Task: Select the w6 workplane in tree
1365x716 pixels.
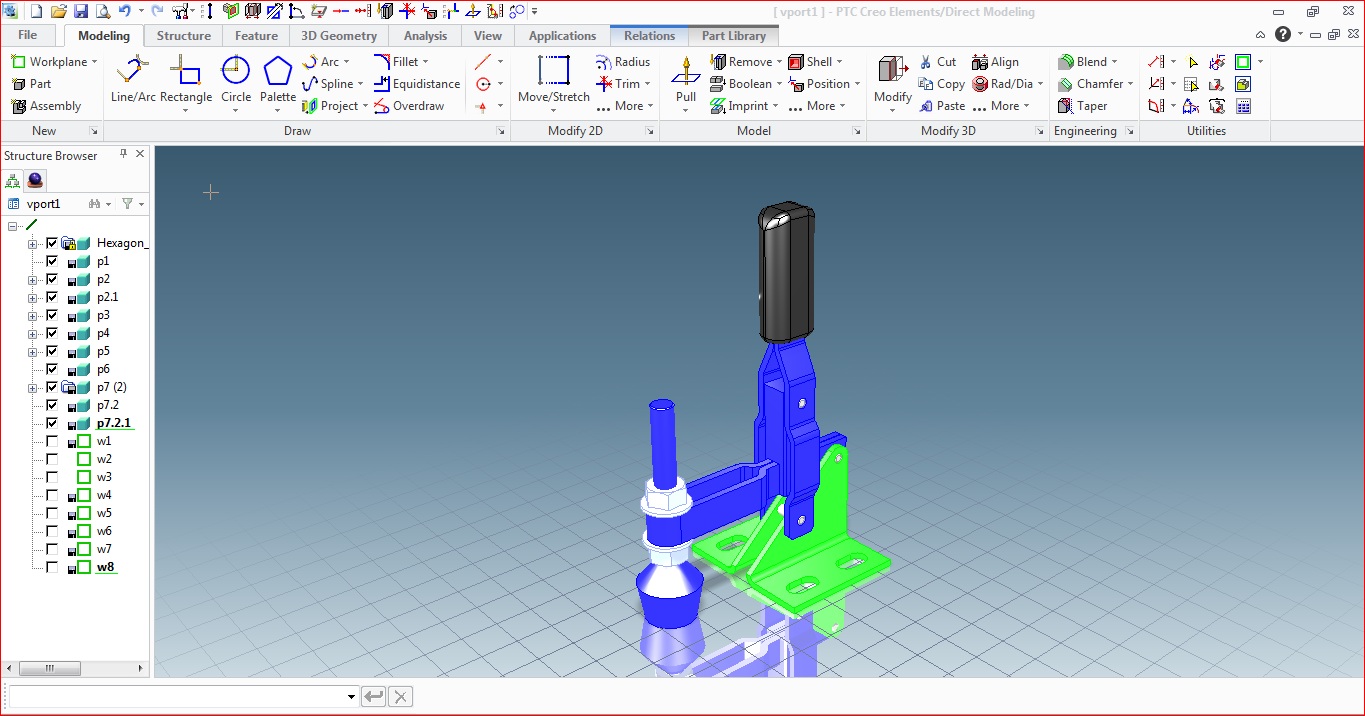Action: (104, 531)
